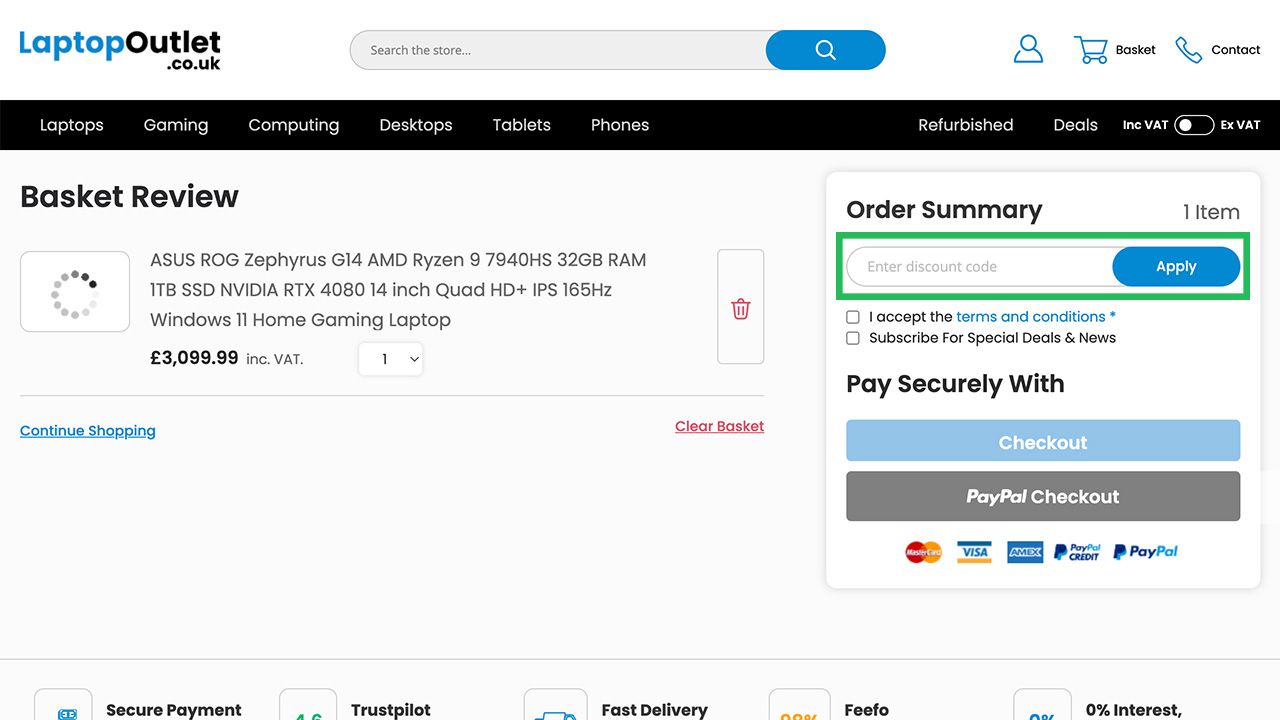Click the Clear Basket link
1280x720 pixels.
coord(719,426)
